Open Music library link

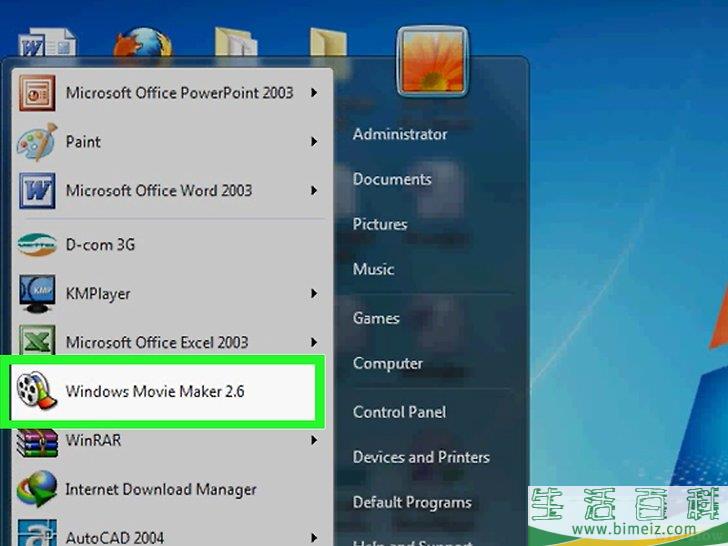[373, 269]
